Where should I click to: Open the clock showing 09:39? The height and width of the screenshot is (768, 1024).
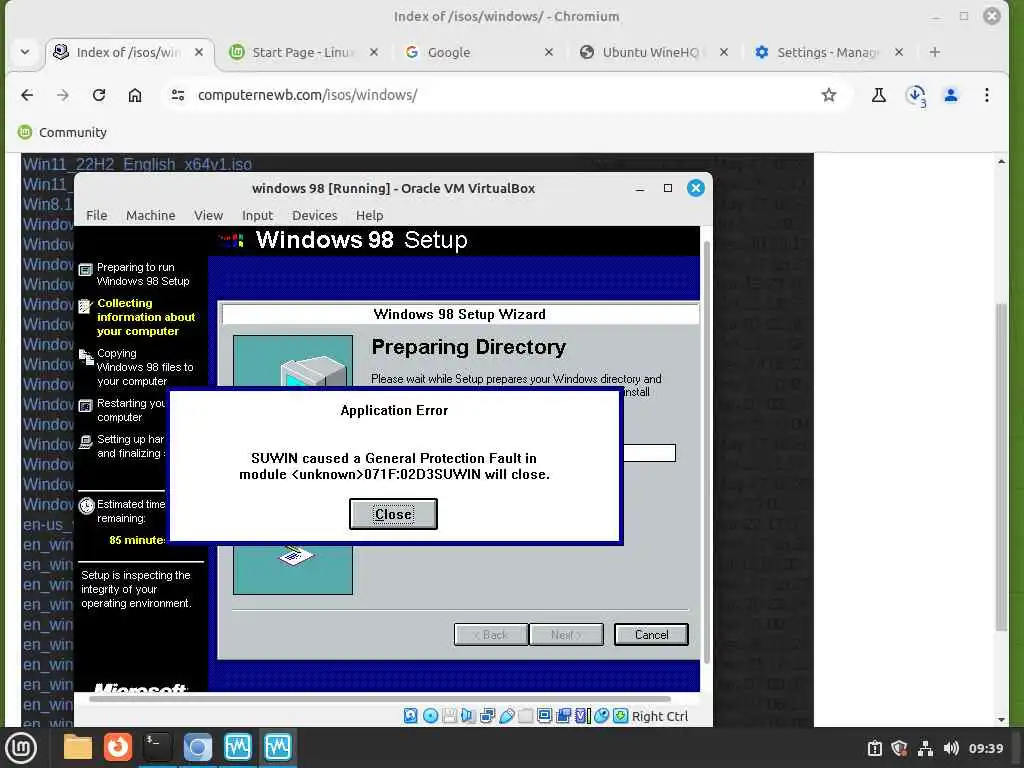[x=985, y=748]
